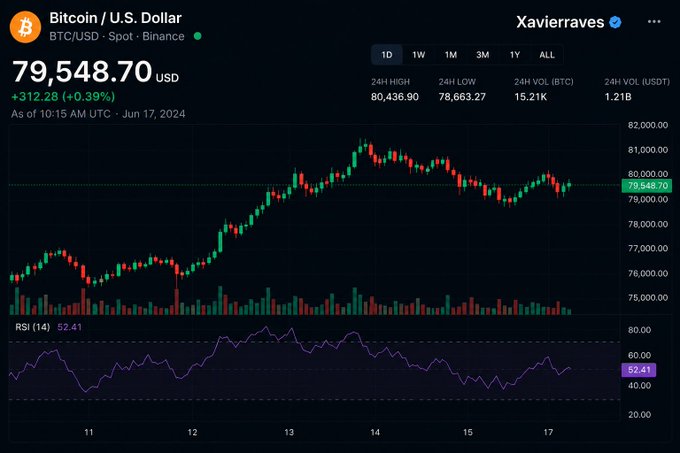
Task: Choose the 1Y timeframe
Action: [x=515, y=55]
